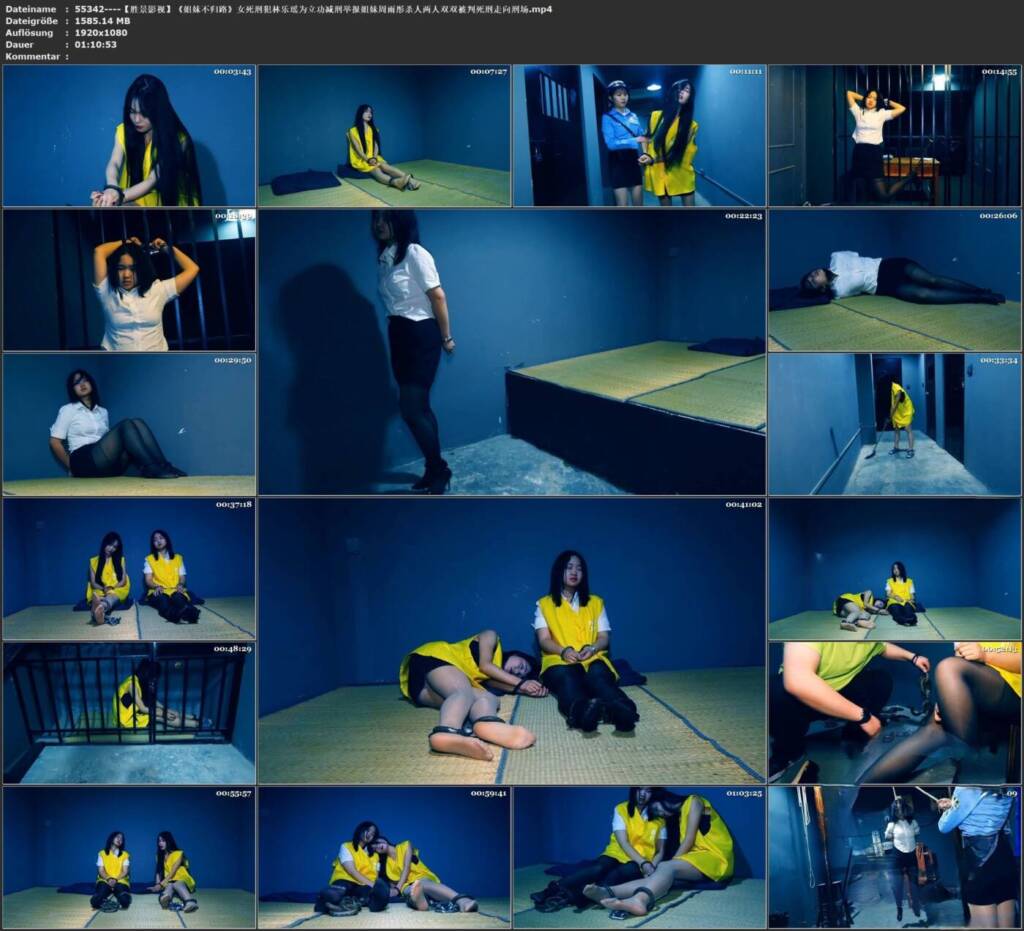
Task: Click the 'Kommentar' label
Action: point(32,56)
